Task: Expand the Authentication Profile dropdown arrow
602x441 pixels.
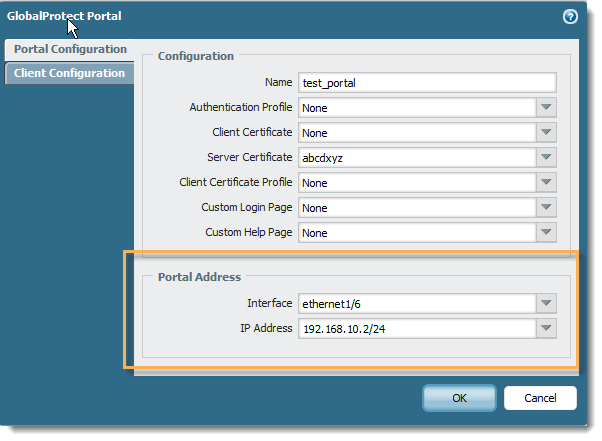Action: click(x=546, y=107)
